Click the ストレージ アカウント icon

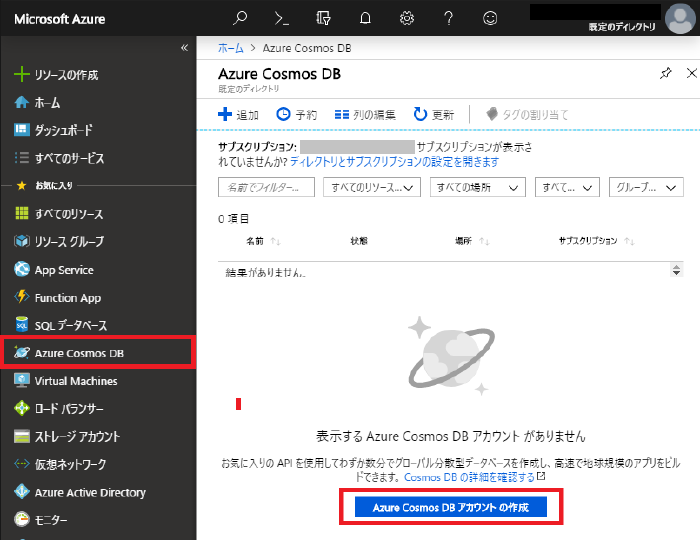pyautogui.click(x=21, y=436)
